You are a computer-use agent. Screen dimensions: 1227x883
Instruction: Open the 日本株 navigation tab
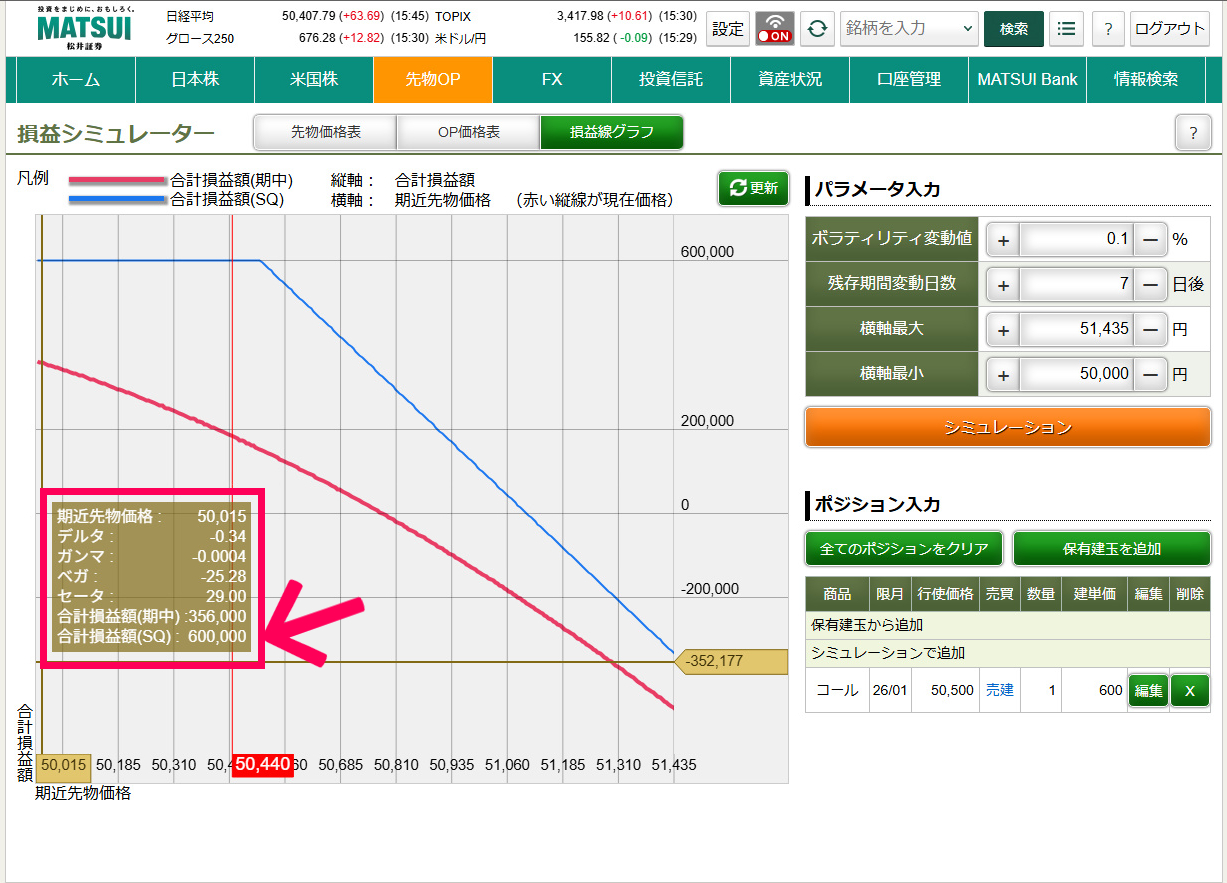[x=195, y=80]
